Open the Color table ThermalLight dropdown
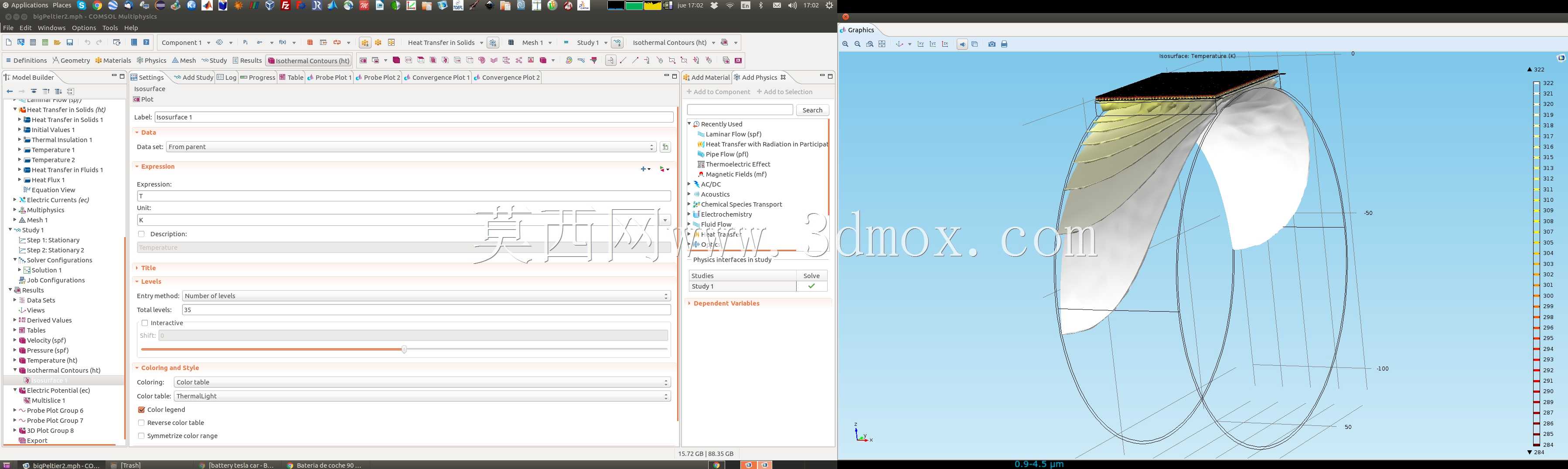This screenshot has width=1568, height=469. point(423,397)
